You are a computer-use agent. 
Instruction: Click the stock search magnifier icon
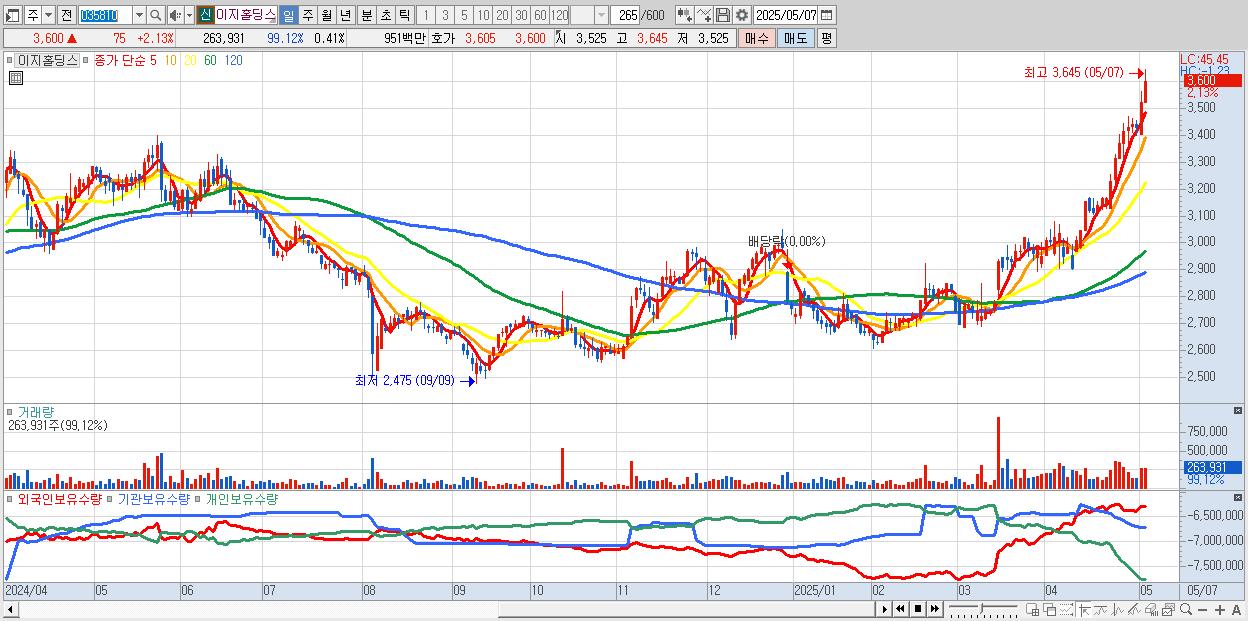pos(155,15)
